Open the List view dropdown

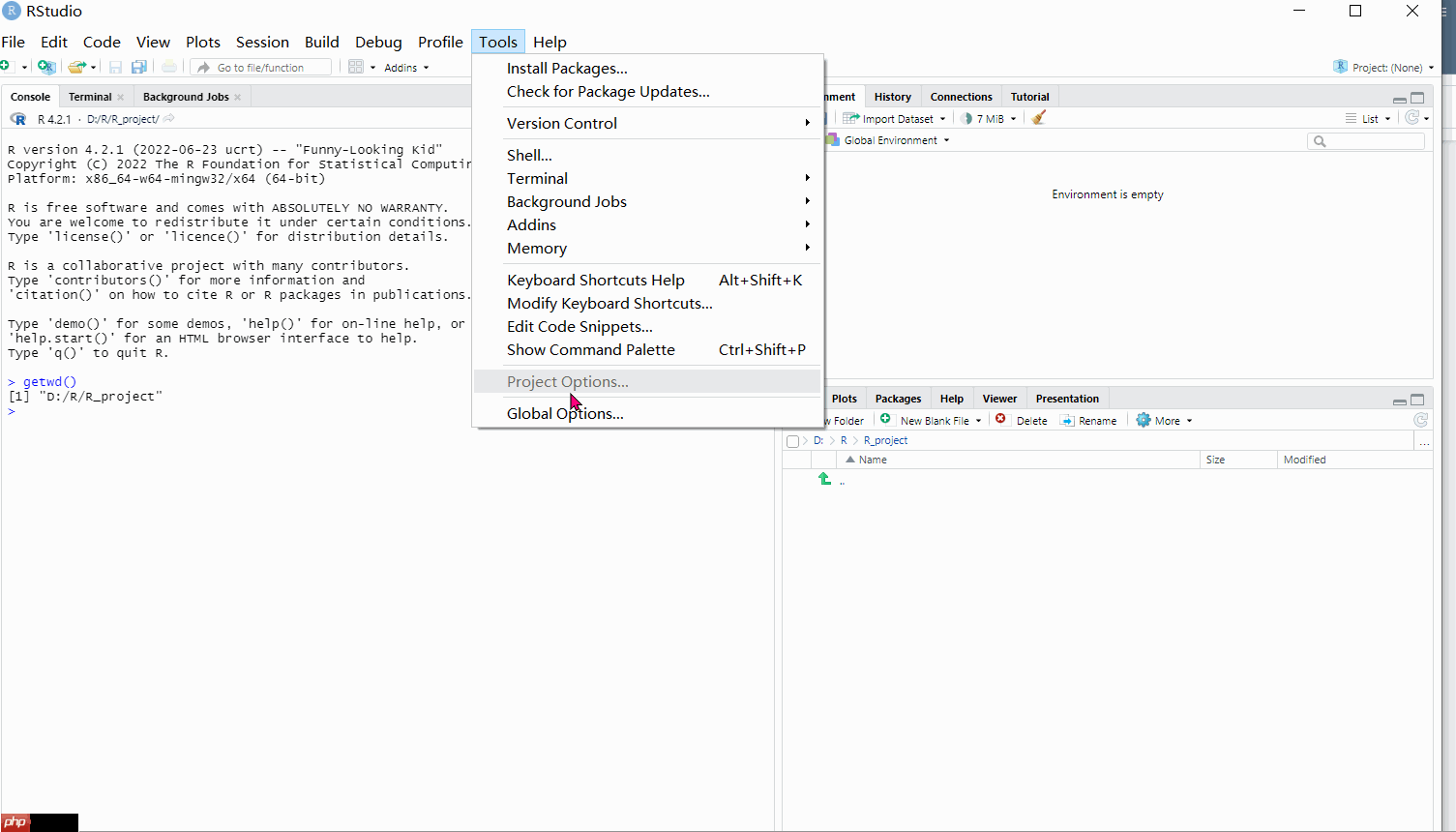pos(1368,119)
